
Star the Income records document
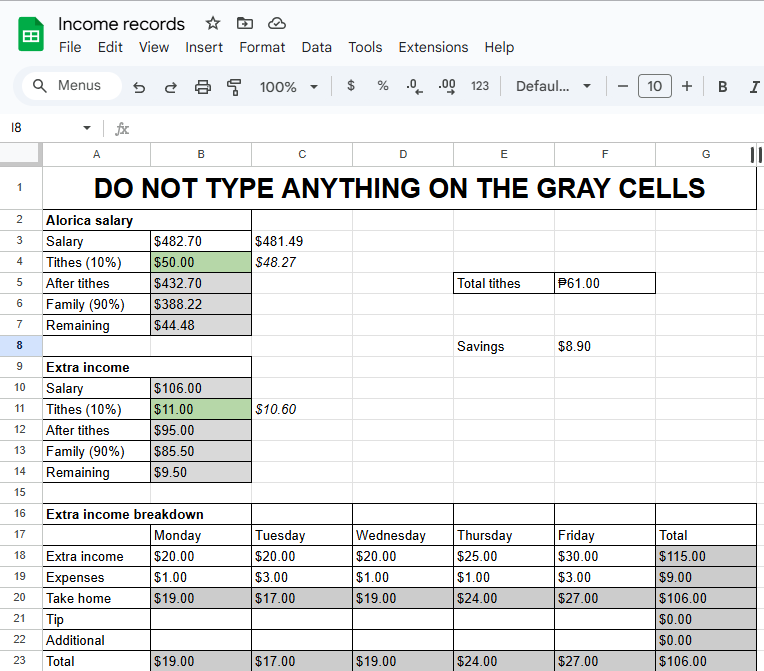coord(213,23)
